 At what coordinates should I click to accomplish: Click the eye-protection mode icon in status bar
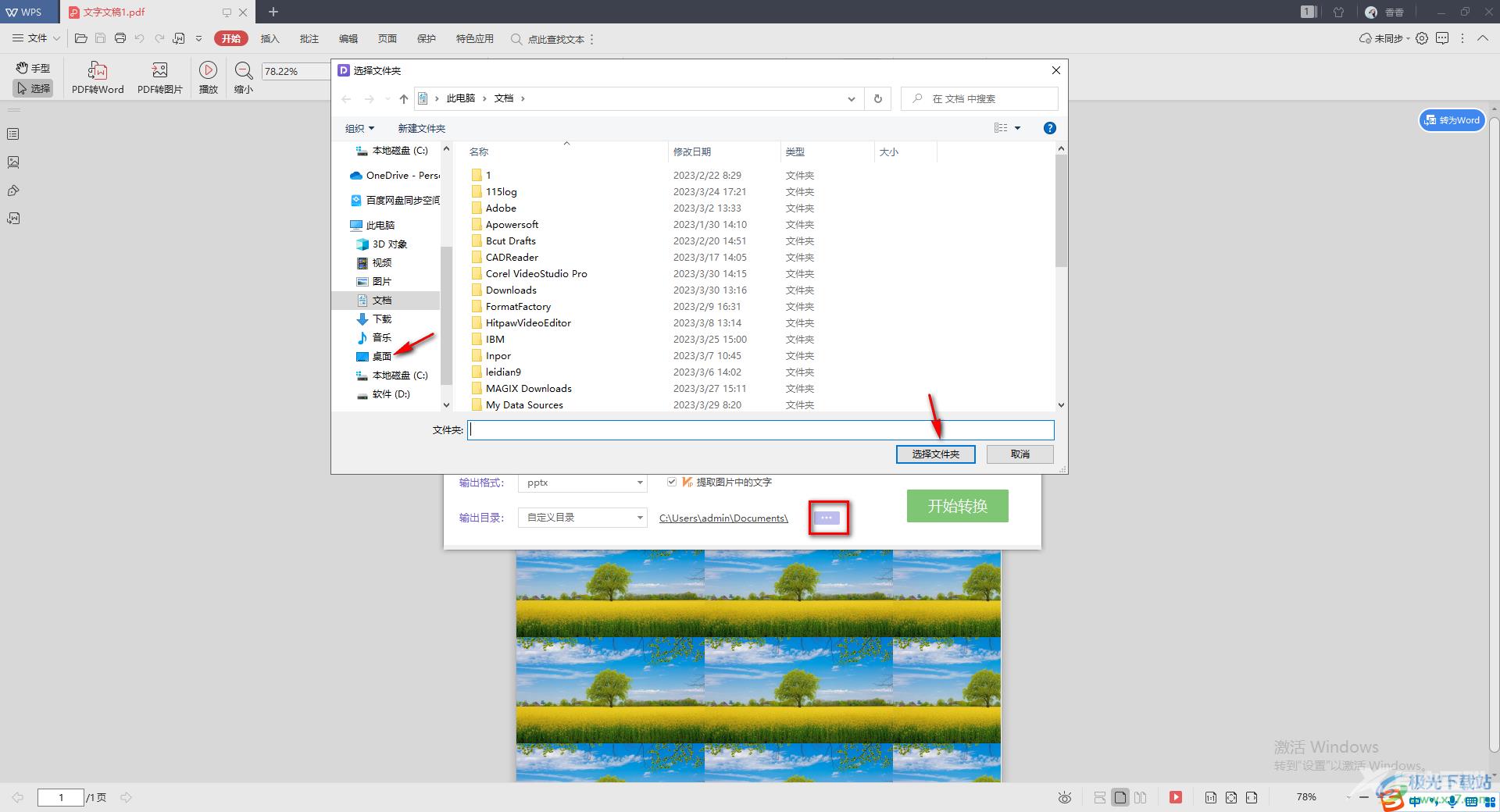point(1064,797)
